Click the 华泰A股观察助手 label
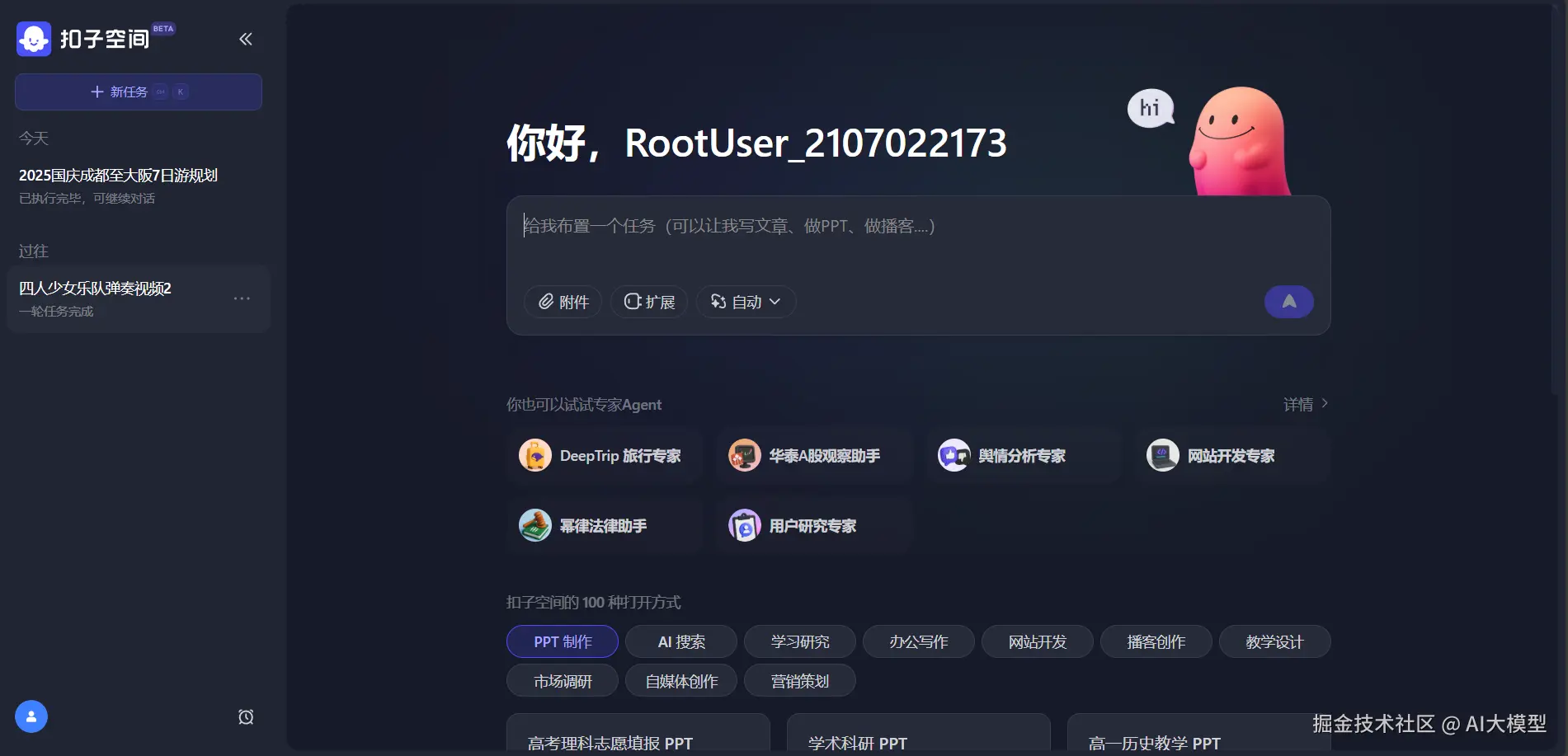The image size is (1568, 756). point(825,456)
